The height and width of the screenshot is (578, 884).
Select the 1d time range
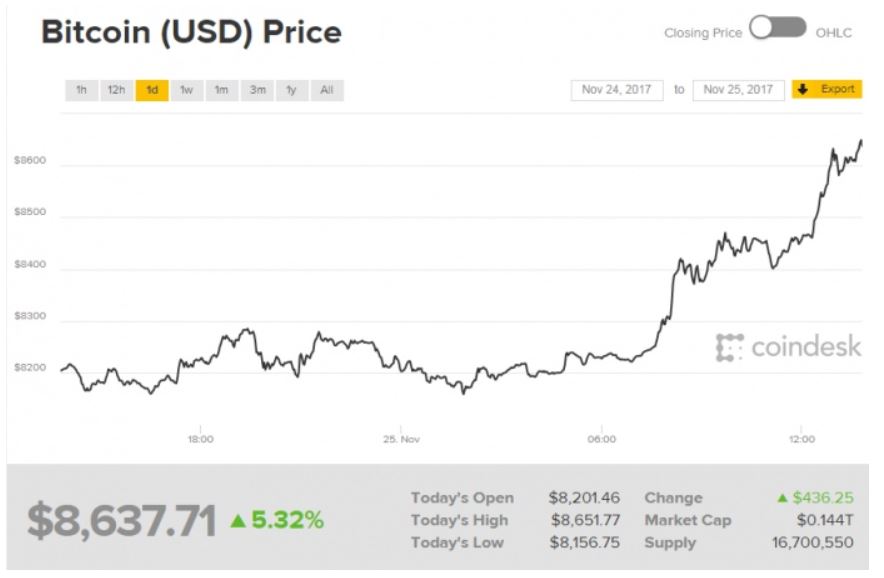coord(151,90)
